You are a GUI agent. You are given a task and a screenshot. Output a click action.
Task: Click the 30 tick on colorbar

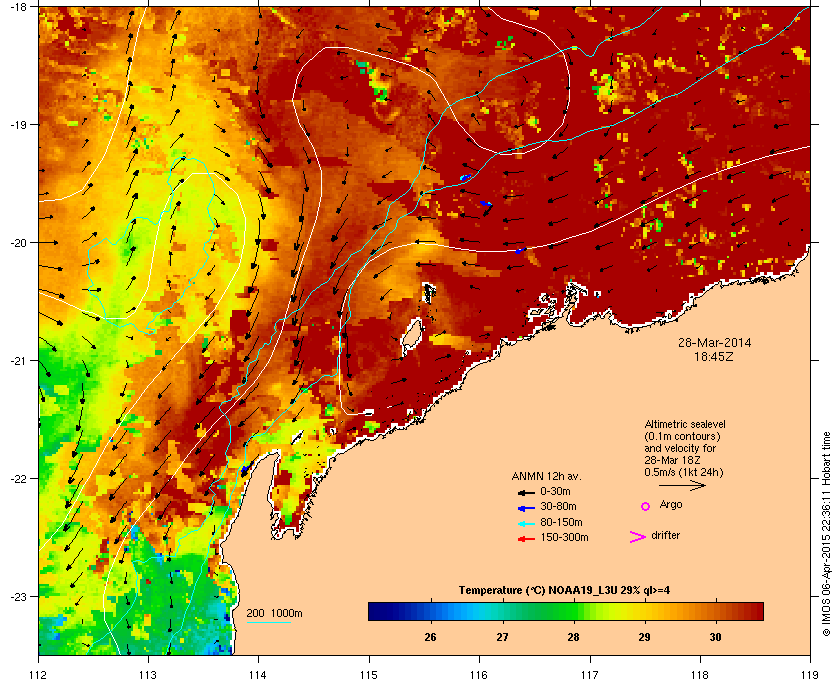point(716,637)
